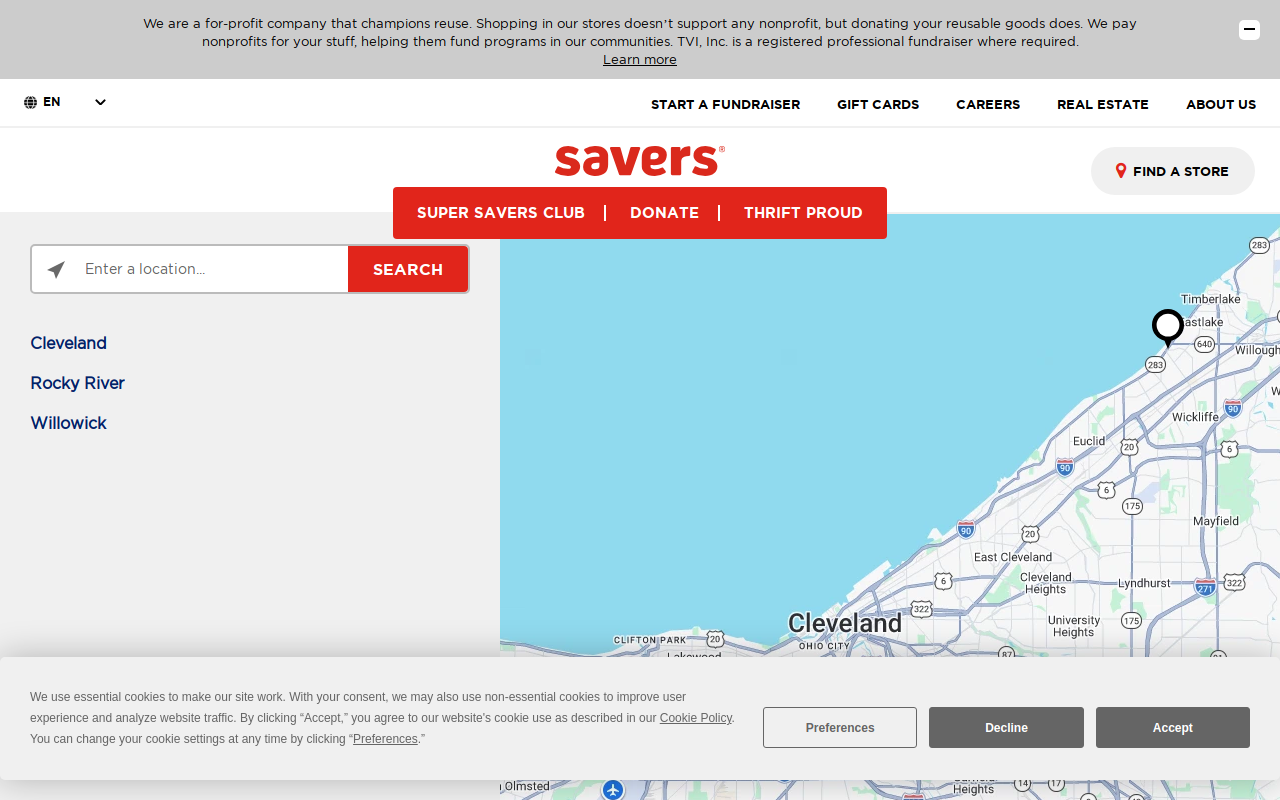Open the Cookie Policy link
Screen dimensions: 1280x800
click(696, 718)
